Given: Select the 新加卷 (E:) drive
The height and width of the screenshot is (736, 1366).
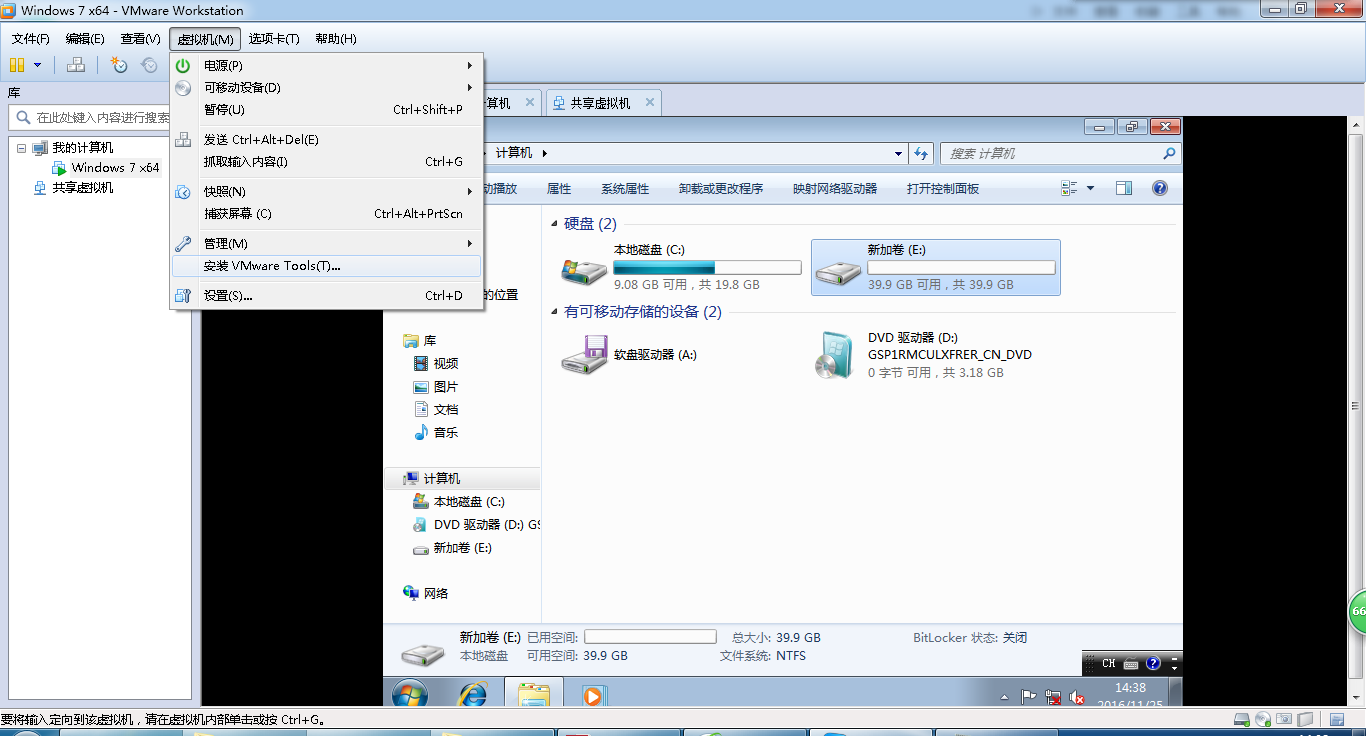Looking at the screenshot, I should 936,267.
